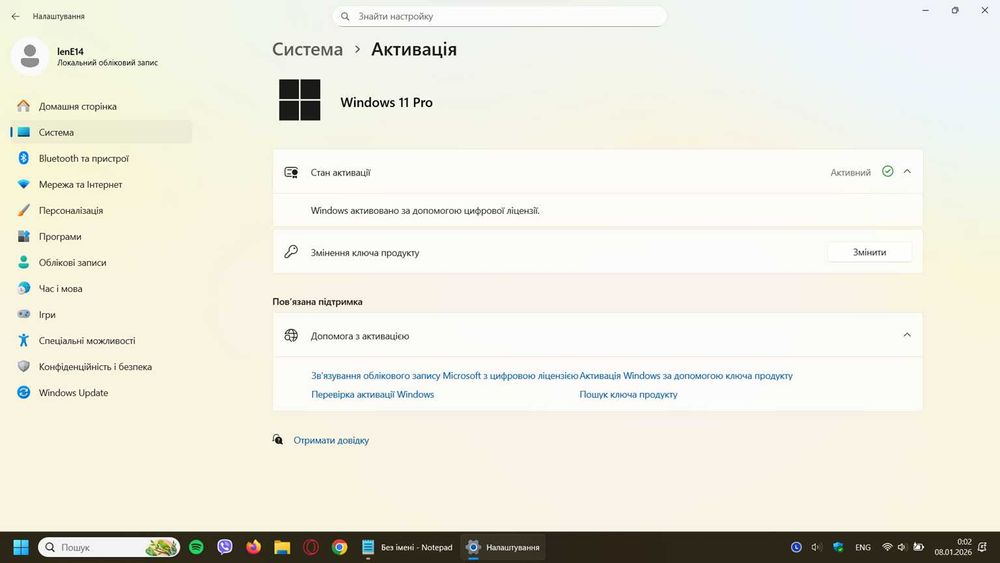Click the Windows 11 Pro logo
Screen dimensions: 1000x563
click(x=300, y=100)
